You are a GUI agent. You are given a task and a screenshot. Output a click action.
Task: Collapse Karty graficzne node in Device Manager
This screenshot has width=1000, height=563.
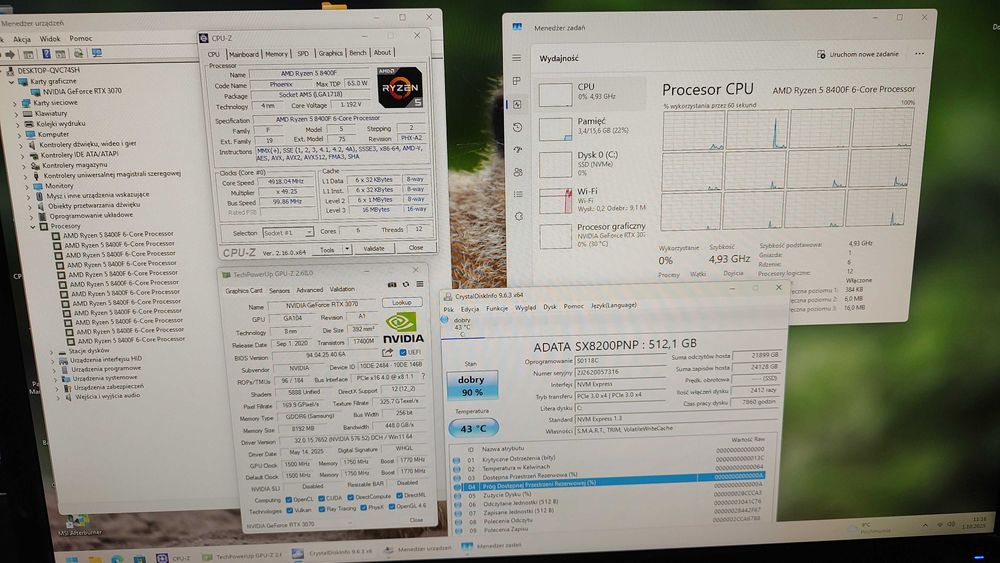[x=11, y=82]
